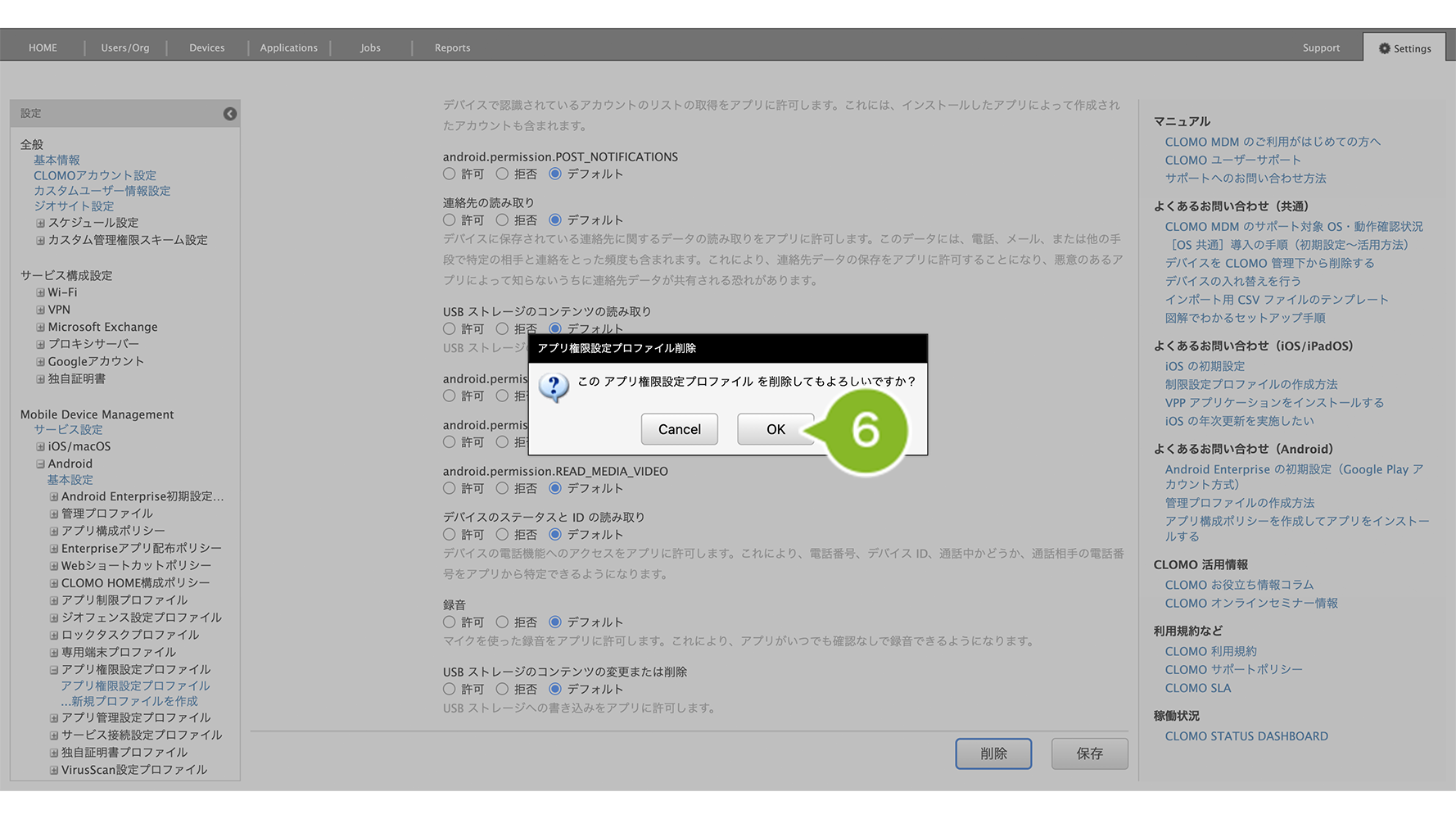Select 拒否 for 連絡先の読み取り
Image resolution: width=1456 pixels, height=819 pixels.
(x=502, y=220)
